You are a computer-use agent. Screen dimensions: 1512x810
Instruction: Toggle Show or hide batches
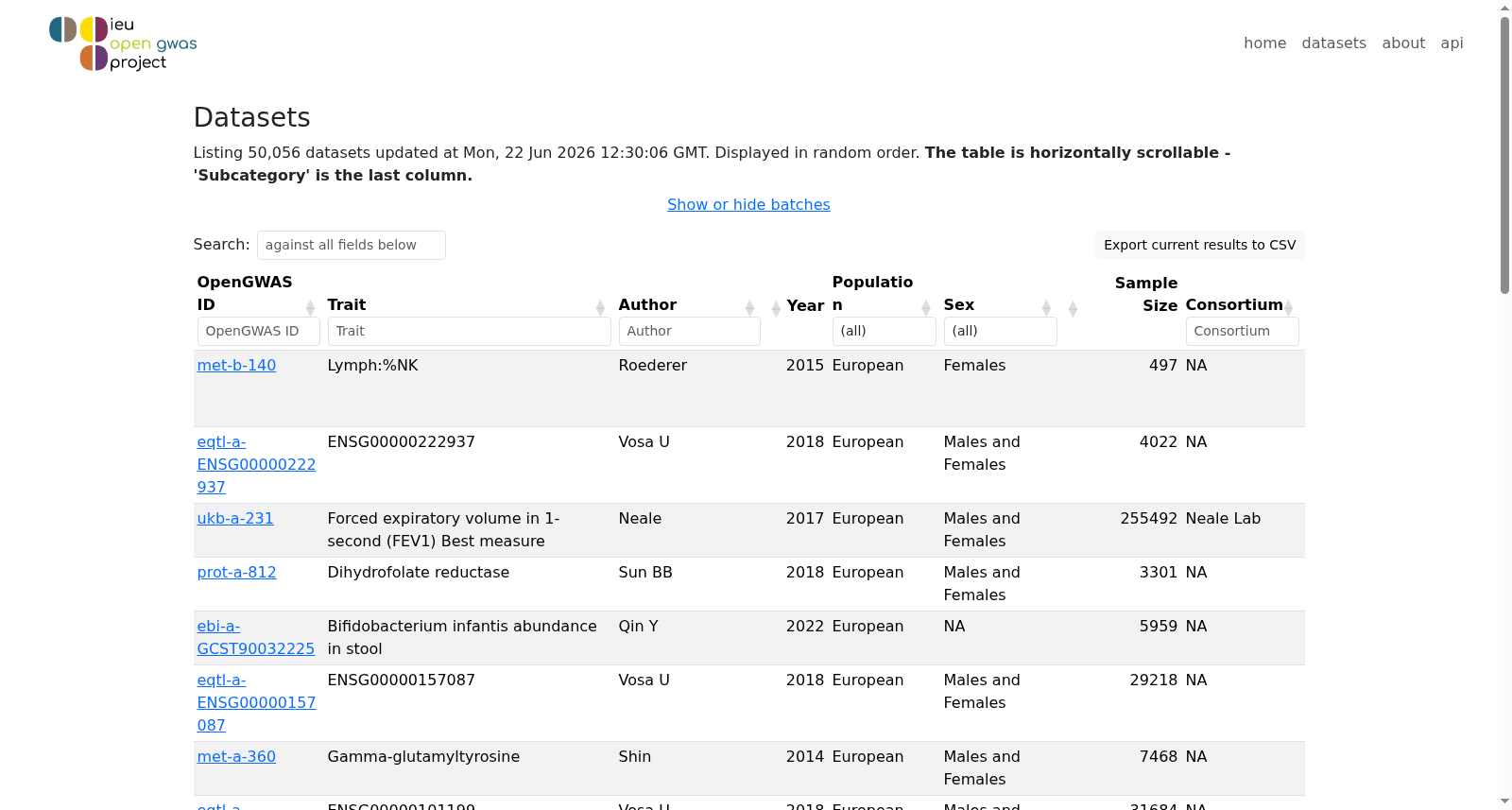(x=748, y=204)
